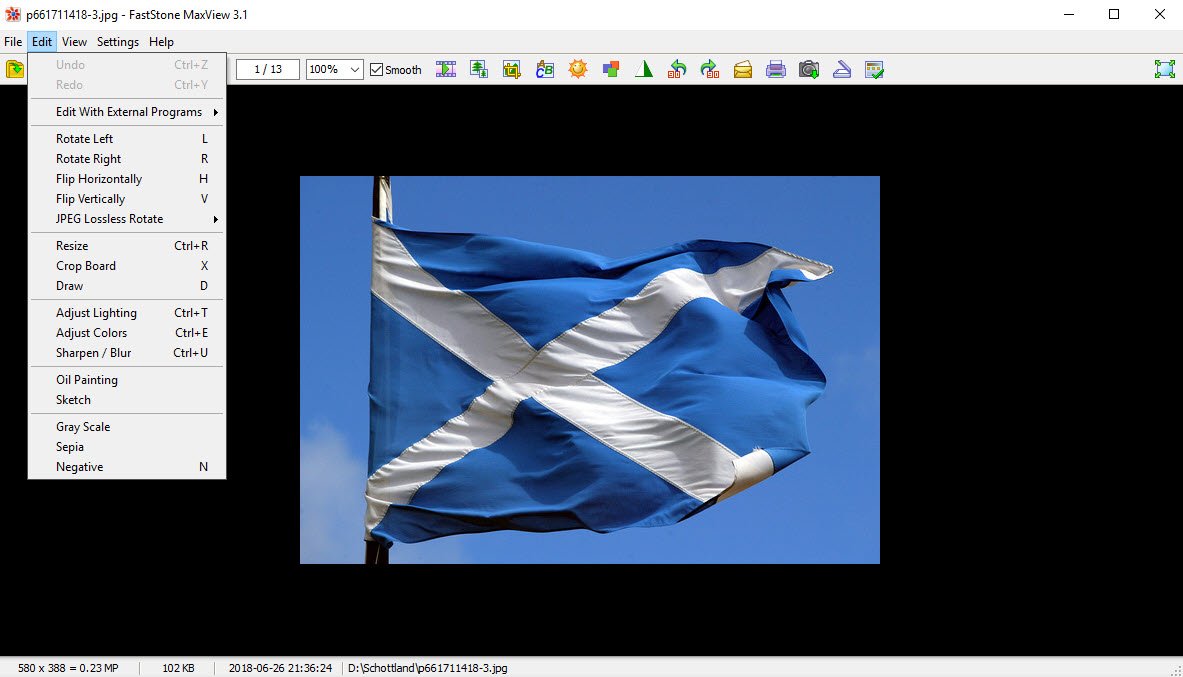Select the Draw menu entry
Viewport: 1183px width, 677px height.
[127, 285]
